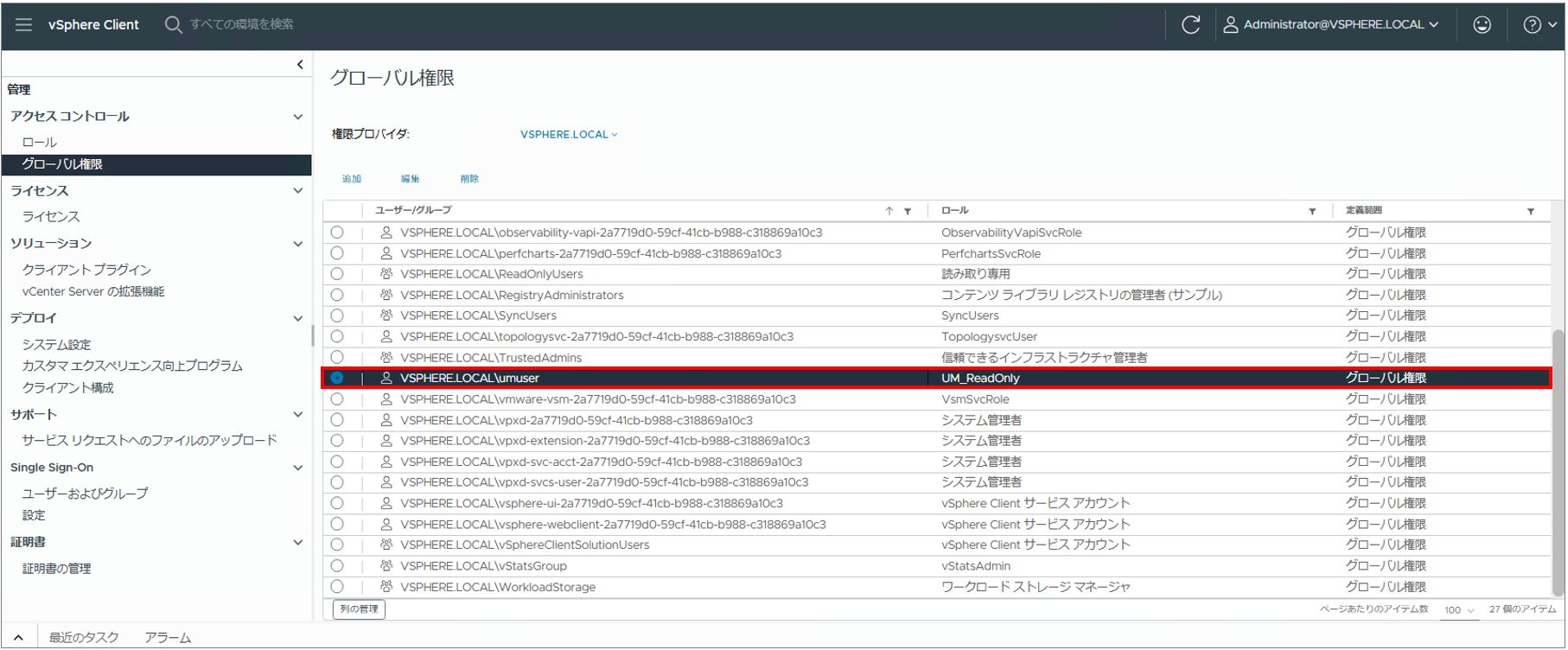Select radio button for vStatsGroup
This screenshot has width=1568, height=650.
[337, 566]
